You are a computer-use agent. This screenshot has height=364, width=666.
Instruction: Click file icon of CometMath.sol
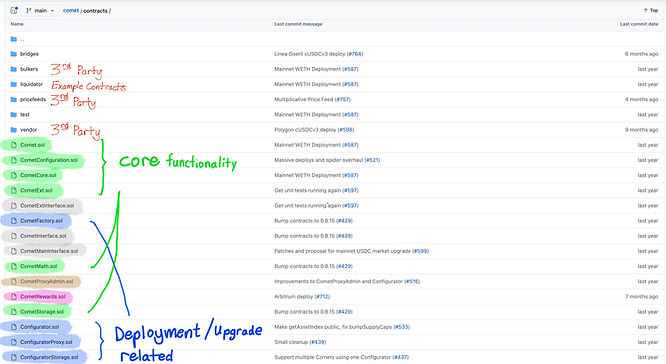pos(14,266)
